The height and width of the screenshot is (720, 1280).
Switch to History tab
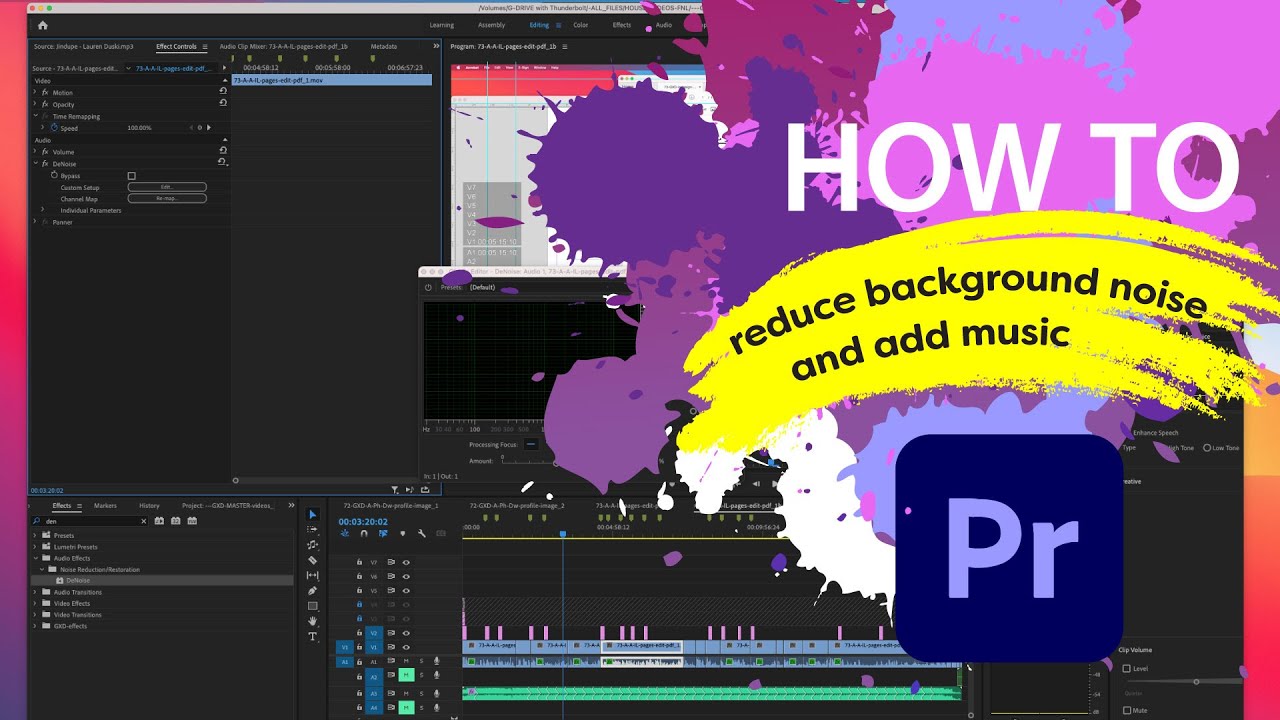point(149,506)
